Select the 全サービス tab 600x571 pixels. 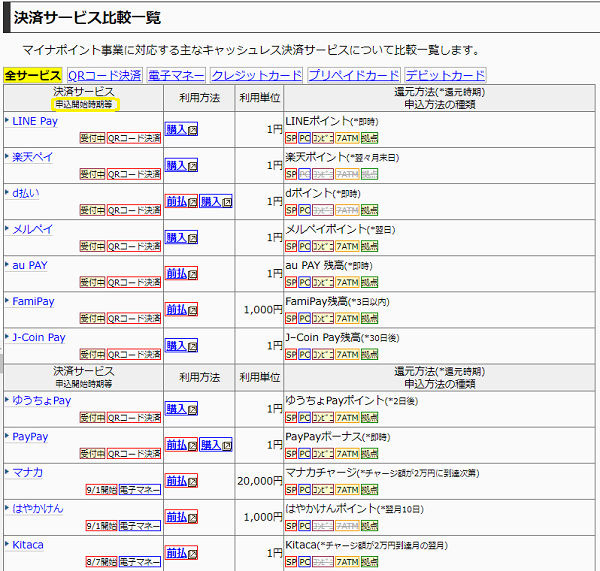tap(33, 75)
